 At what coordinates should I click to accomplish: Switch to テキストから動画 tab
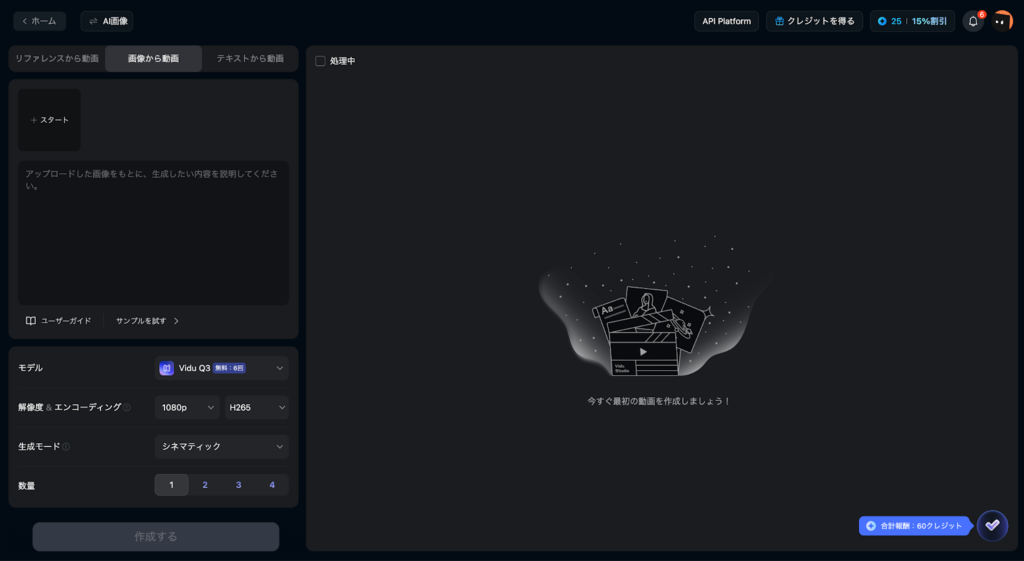(250, 59)
